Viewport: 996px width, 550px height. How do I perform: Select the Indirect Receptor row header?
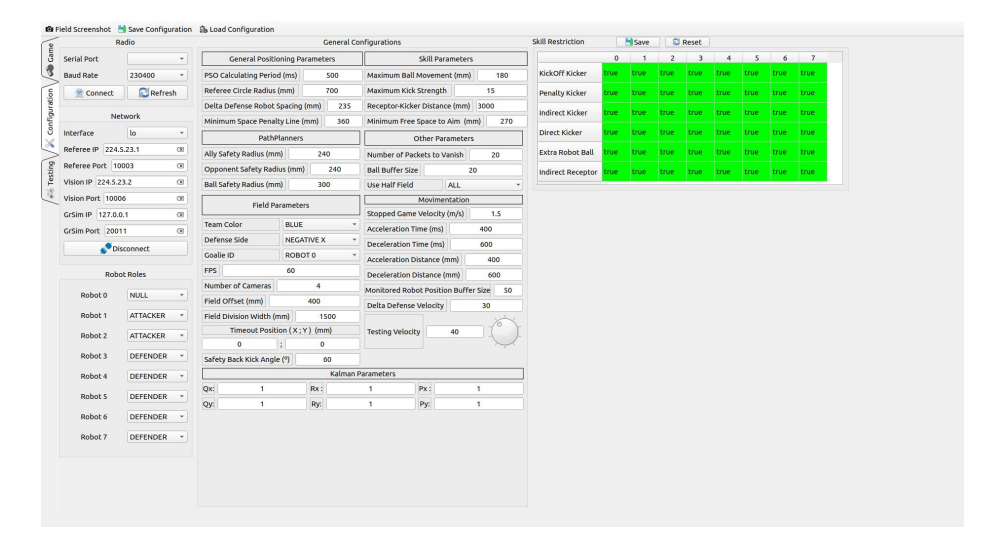point(570,171)
